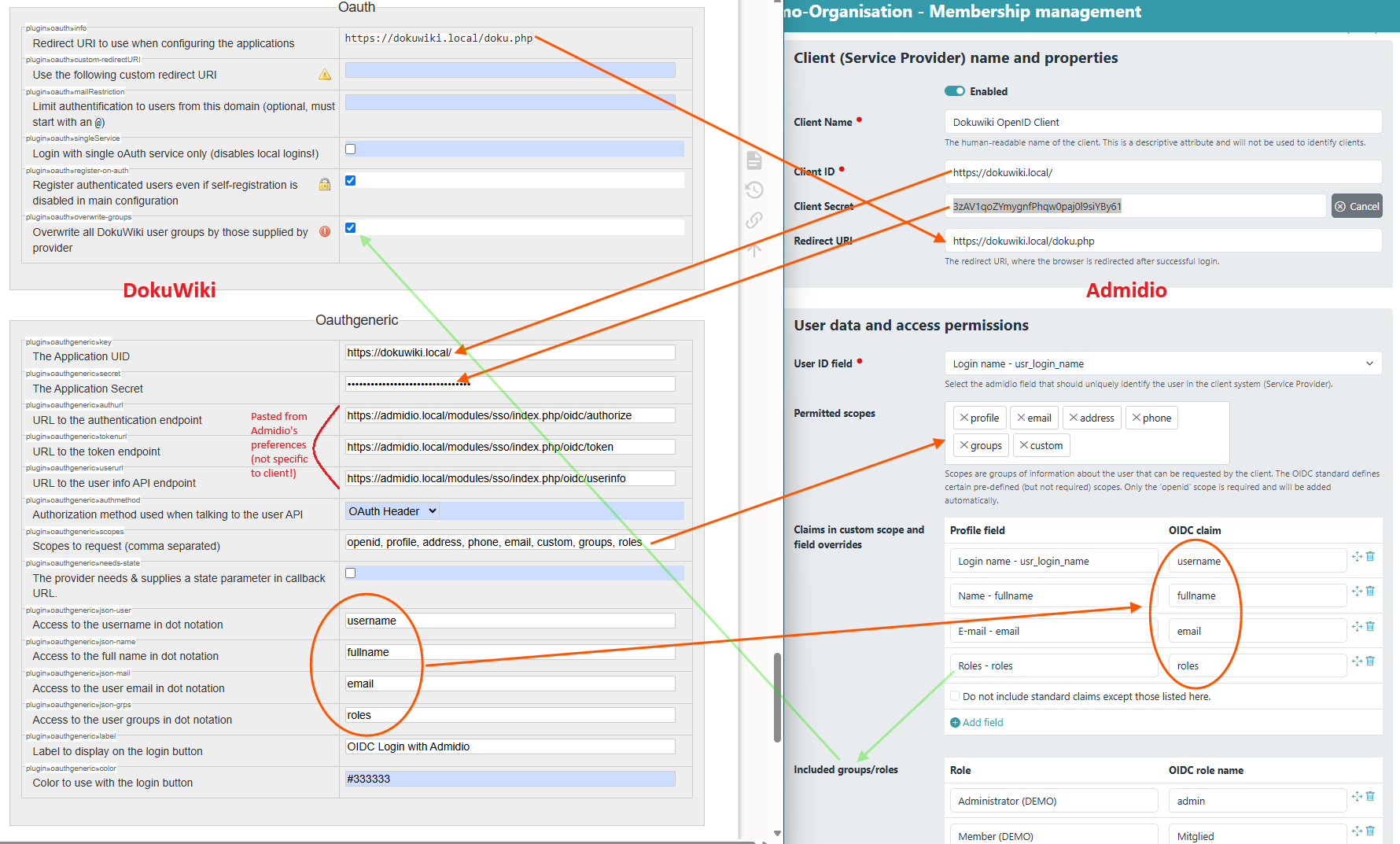
Task: Click the Client Name input field
Action: click(x=1162, y=122)
